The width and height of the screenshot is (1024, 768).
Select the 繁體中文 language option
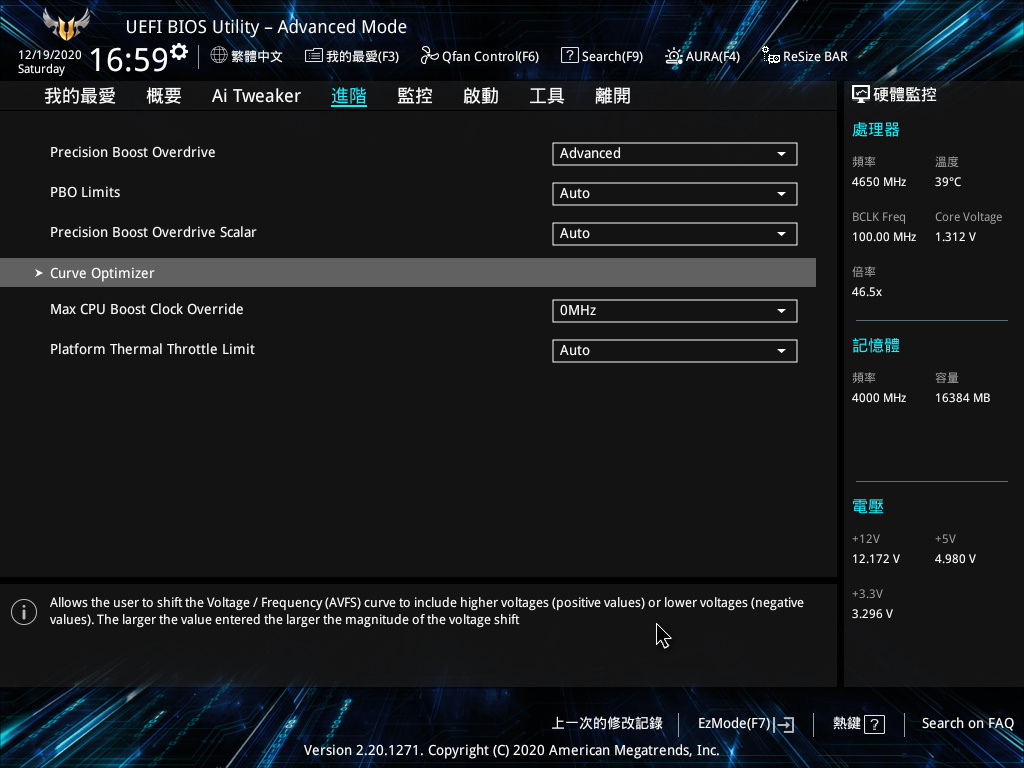tap(257, 56)
